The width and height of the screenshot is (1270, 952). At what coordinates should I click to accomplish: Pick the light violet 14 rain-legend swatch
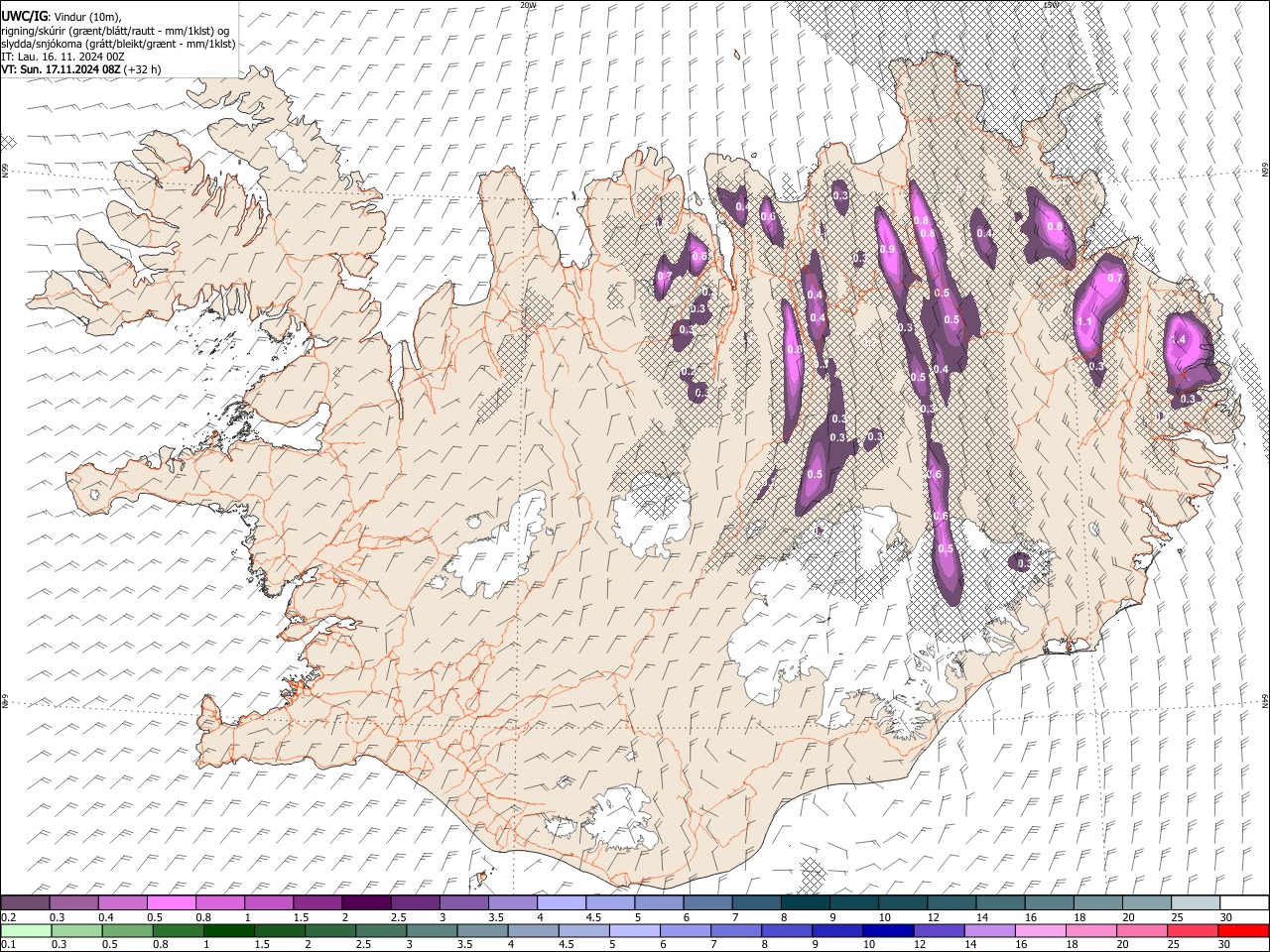988,930
